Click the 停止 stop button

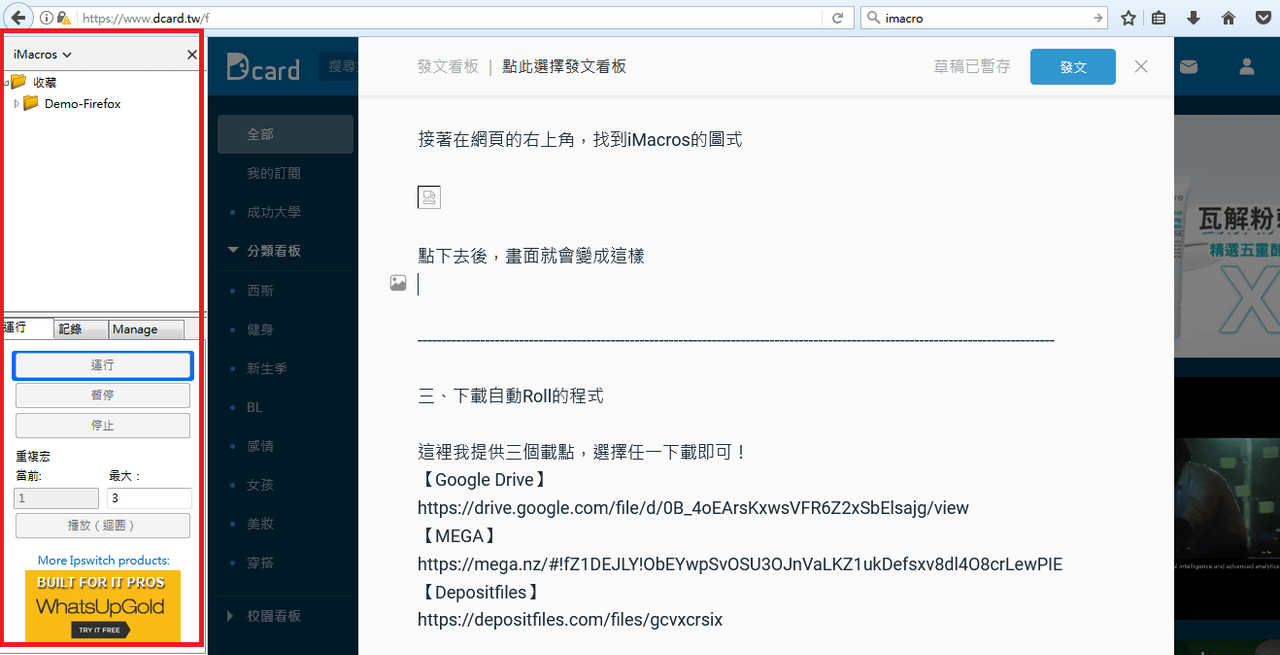point(103,425)
